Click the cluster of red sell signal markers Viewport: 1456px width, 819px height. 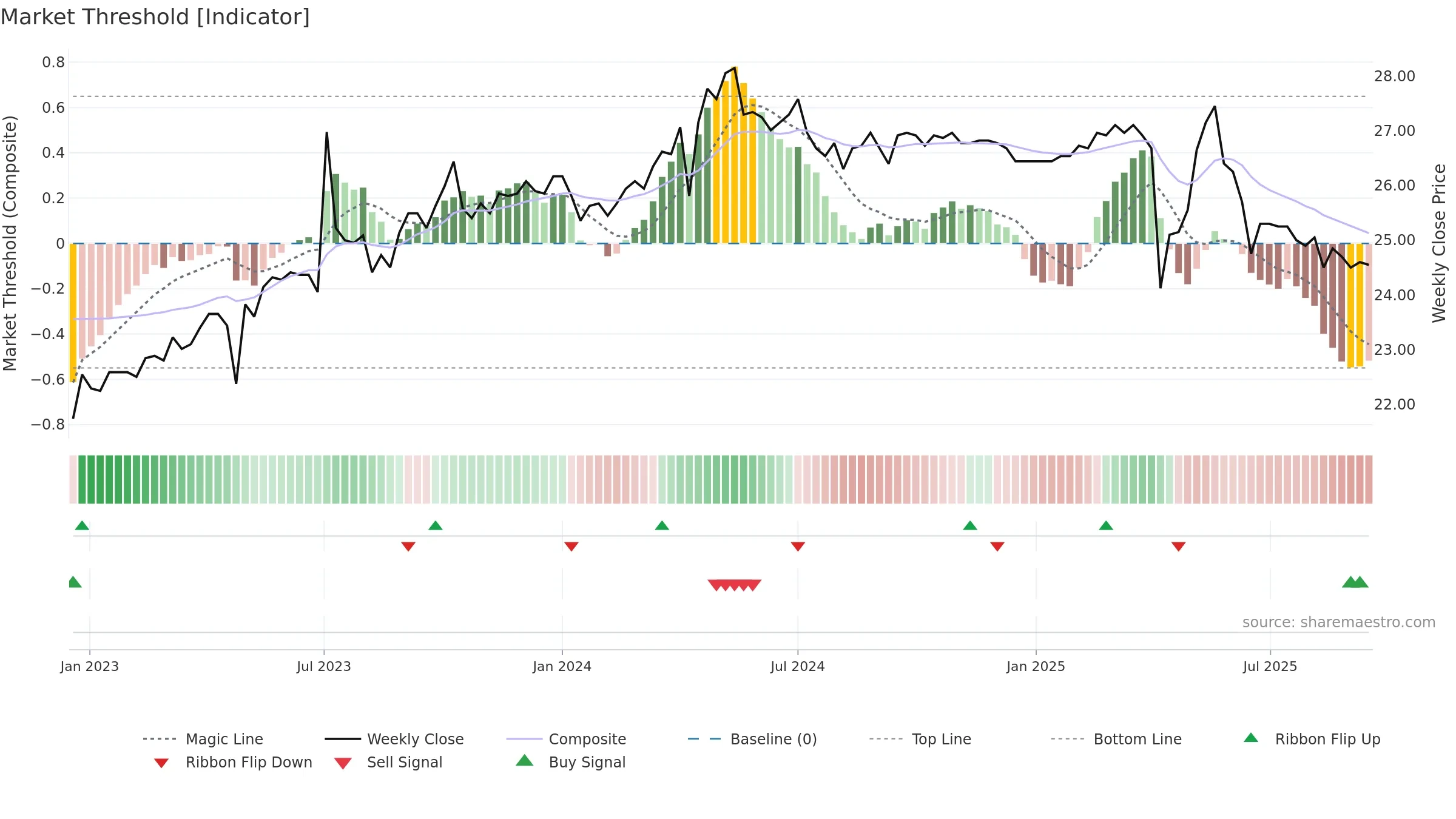(735, 585)
